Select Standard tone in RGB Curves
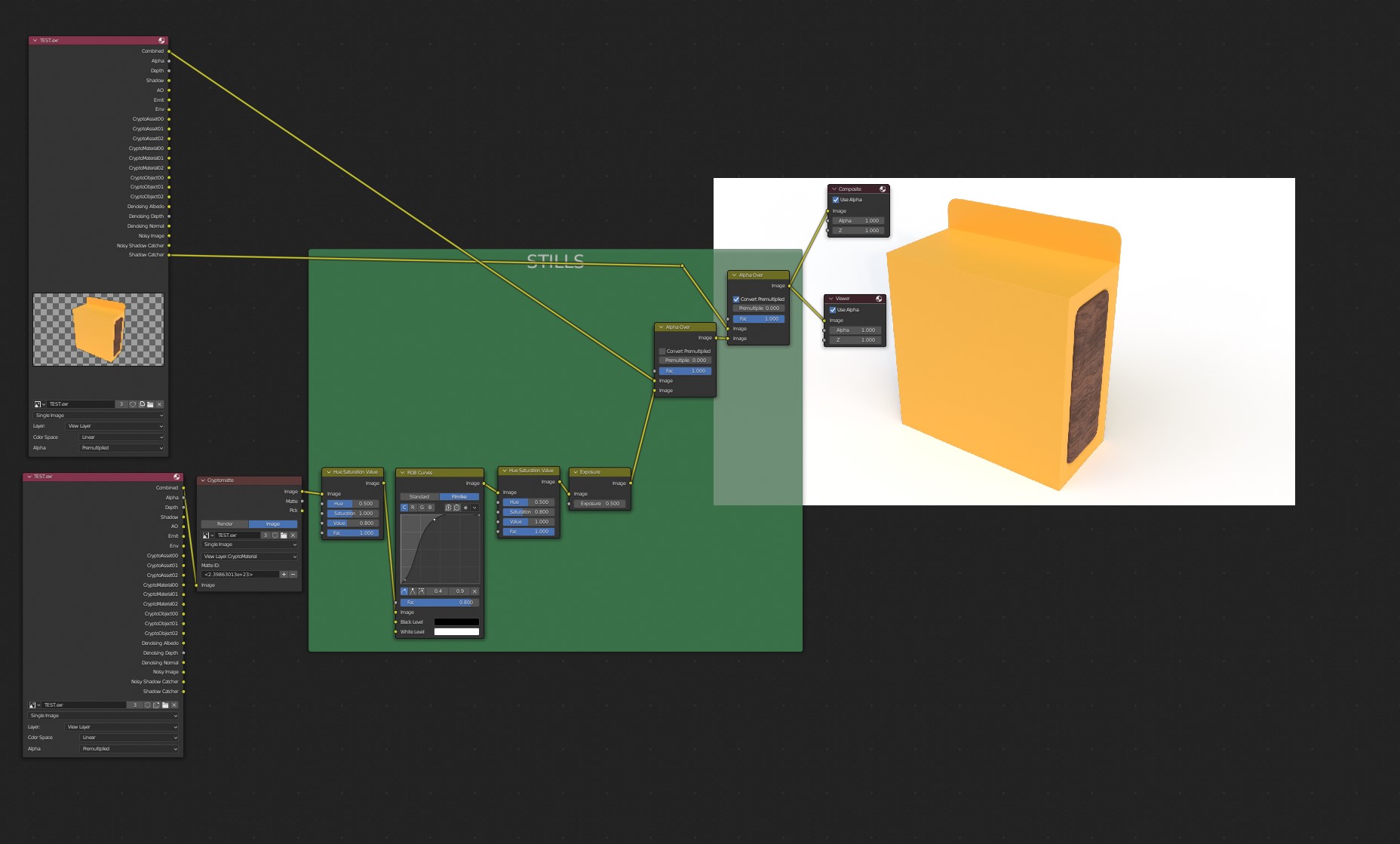This screenshot has height=844, width=1400. click(419, 497)
